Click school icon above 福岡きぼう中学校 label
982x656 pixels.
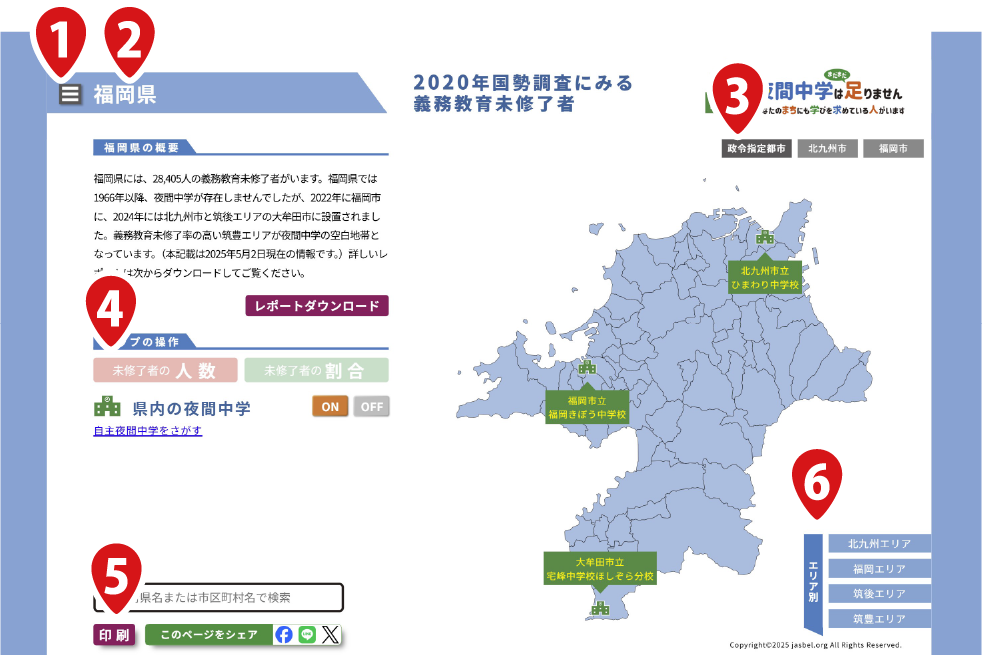coord(587,367)
